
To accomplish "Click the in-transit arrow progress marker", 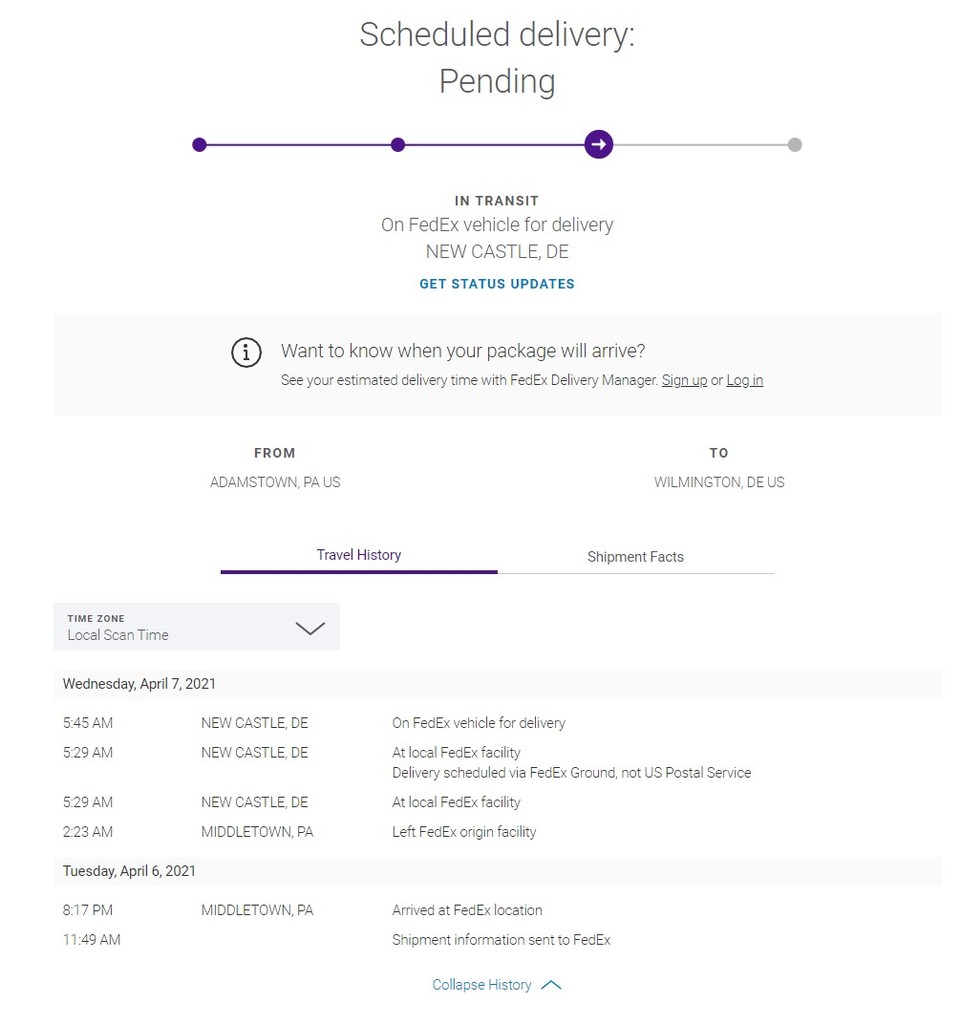I will [x=599, y=144].
